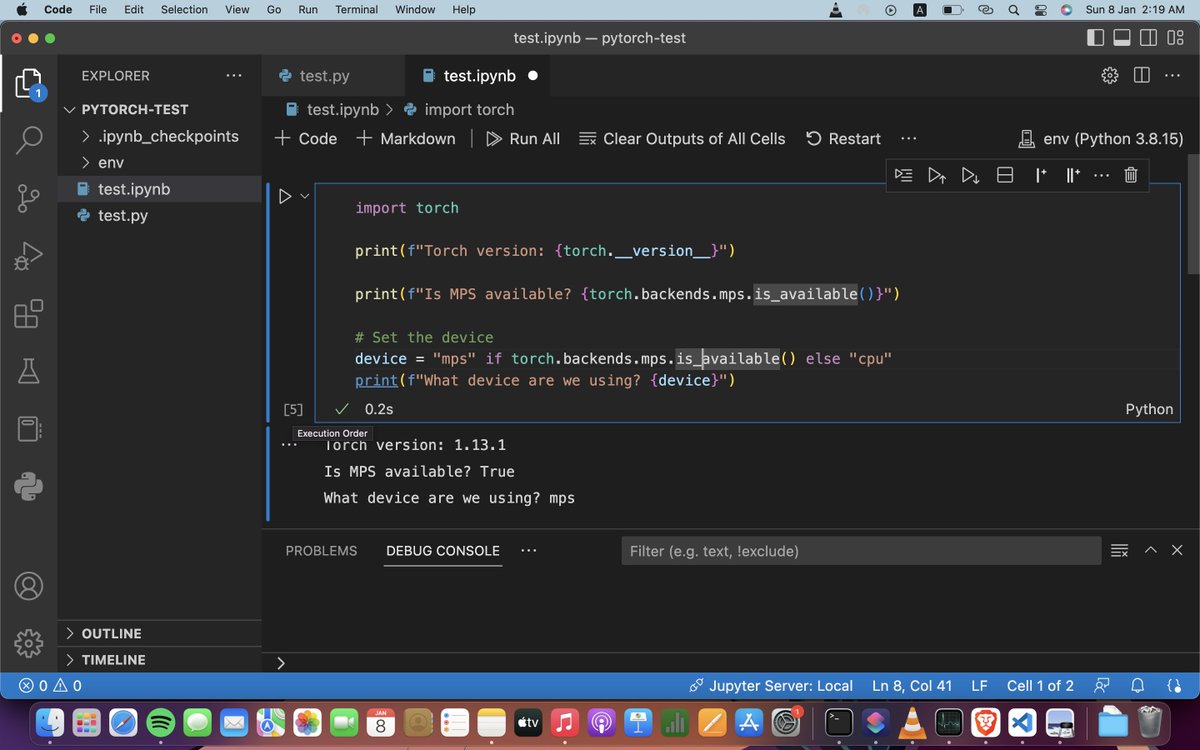Click Jupyter Server: Local status item

pos(771,686)
